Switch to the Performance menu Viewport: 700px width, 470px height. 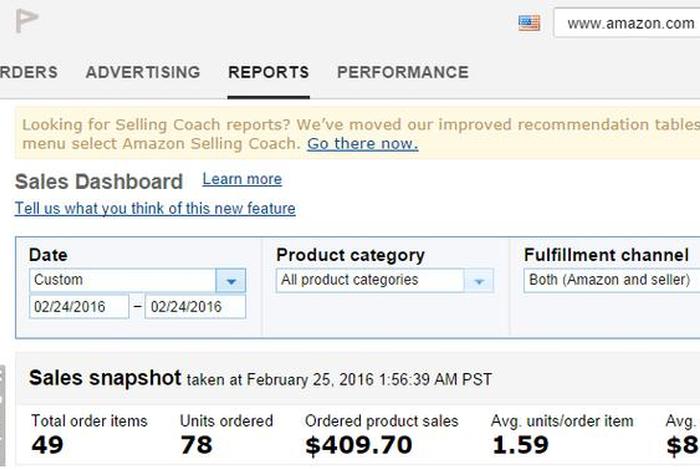point(402,72)
